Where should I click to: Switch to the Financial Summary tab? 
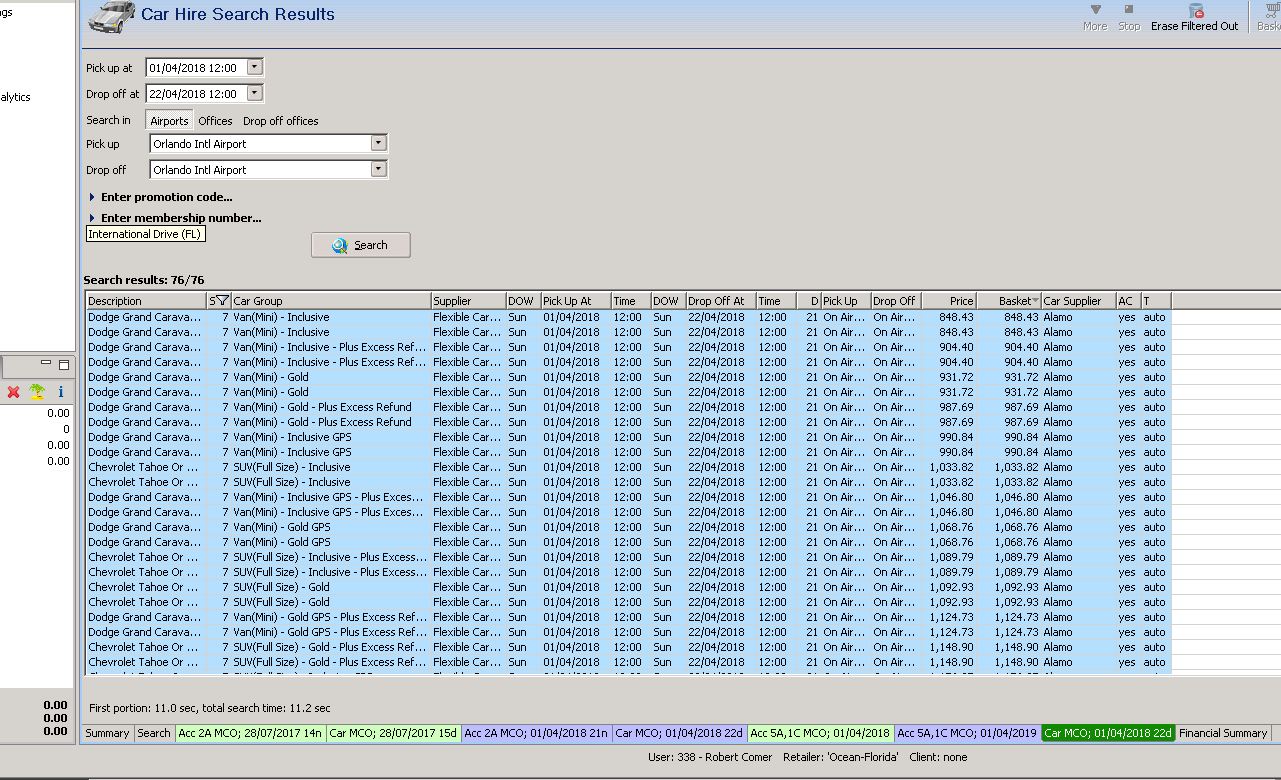[x=1223, y=733]
